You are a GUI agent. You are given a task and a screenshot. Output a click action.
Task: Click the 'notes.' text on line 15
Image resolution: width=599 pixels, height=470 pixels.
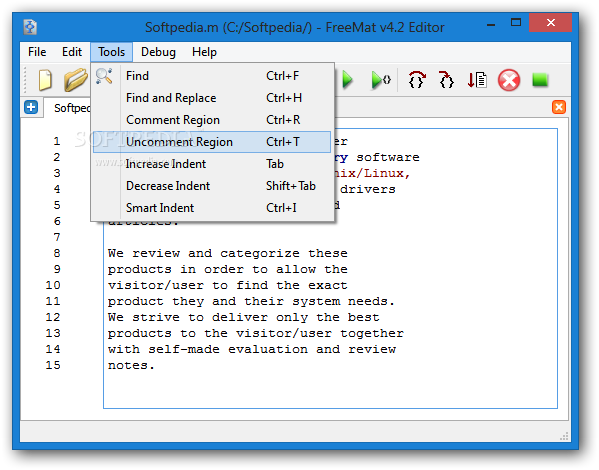tap(131, 366)
